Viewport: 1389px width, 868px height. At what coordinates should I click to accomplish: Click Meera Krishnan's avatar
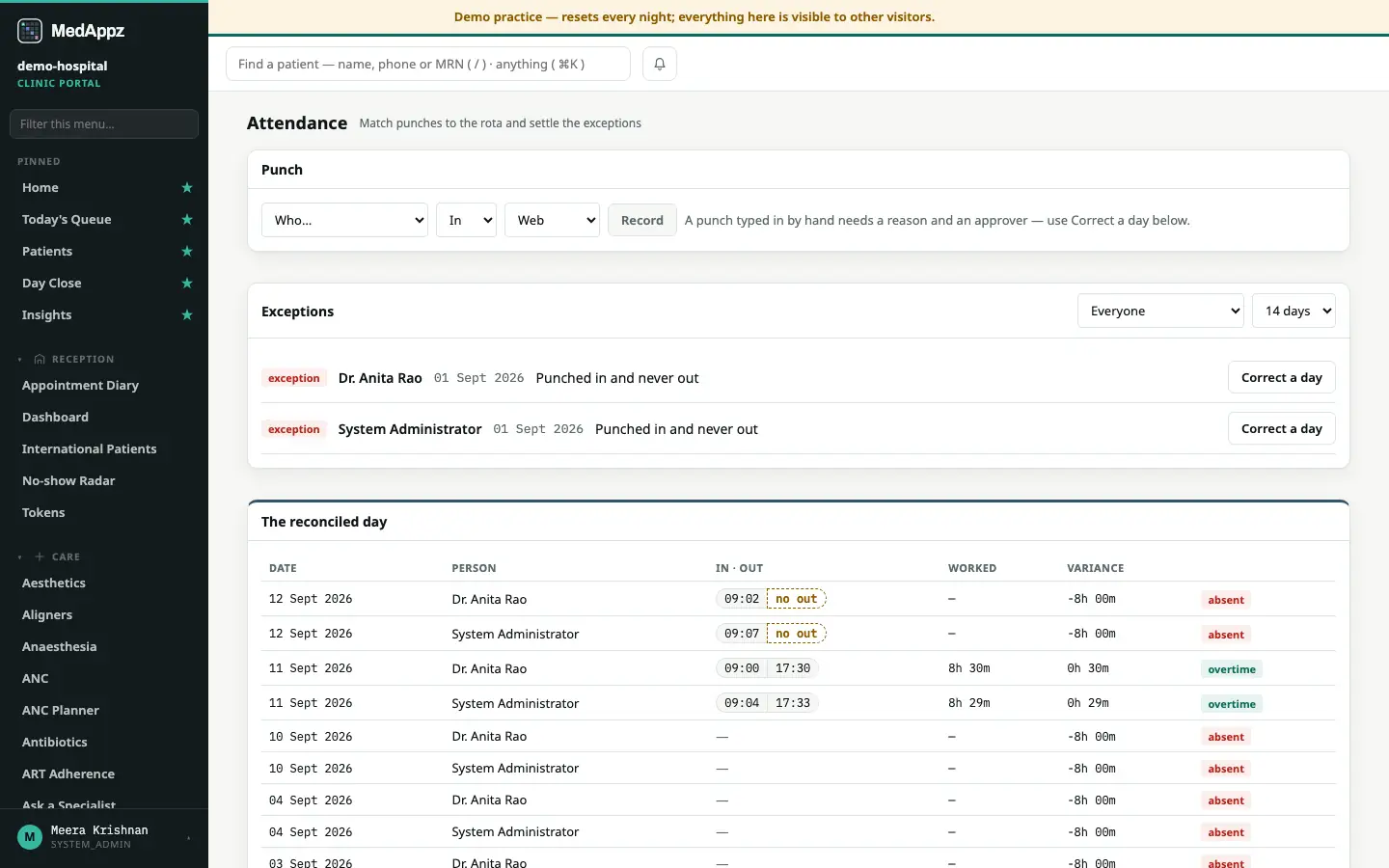click(x=30, y=837)
